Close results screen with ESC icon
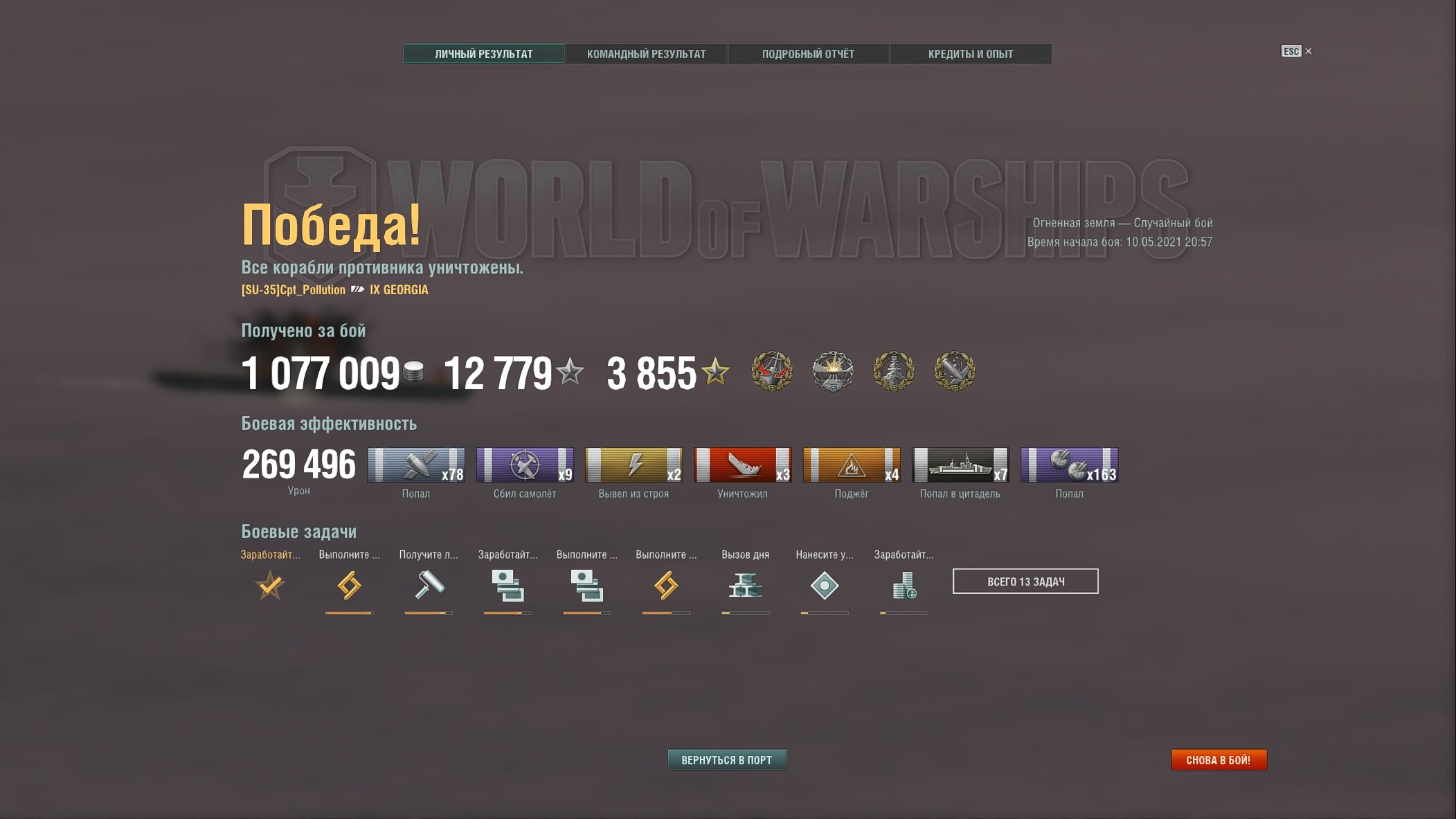Screen dimensions: 1456x819 1296,51
